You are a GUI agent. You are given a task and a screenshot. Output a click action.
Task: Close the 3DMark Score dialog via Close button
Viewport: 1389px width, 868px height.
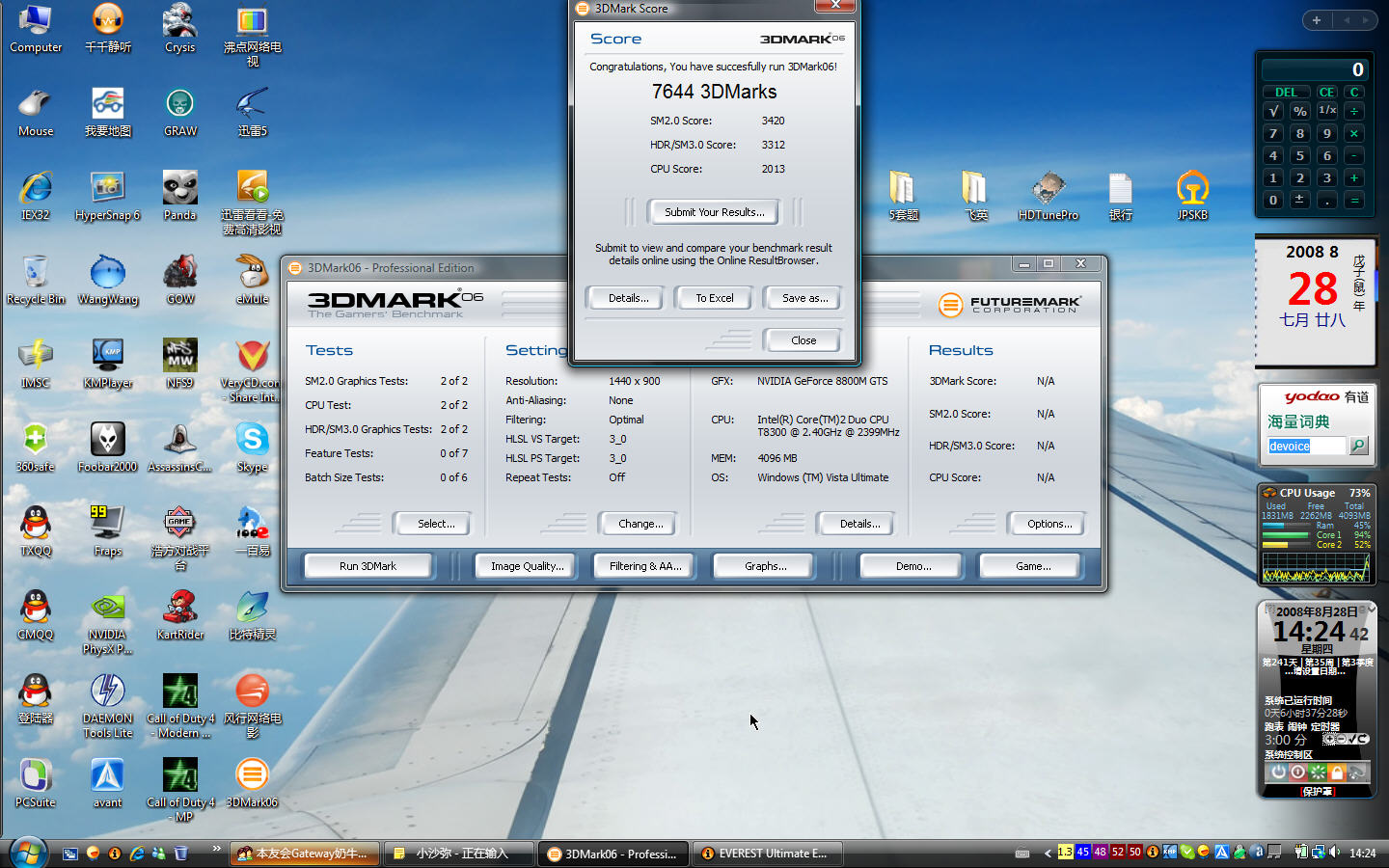(x=803, y=340)
